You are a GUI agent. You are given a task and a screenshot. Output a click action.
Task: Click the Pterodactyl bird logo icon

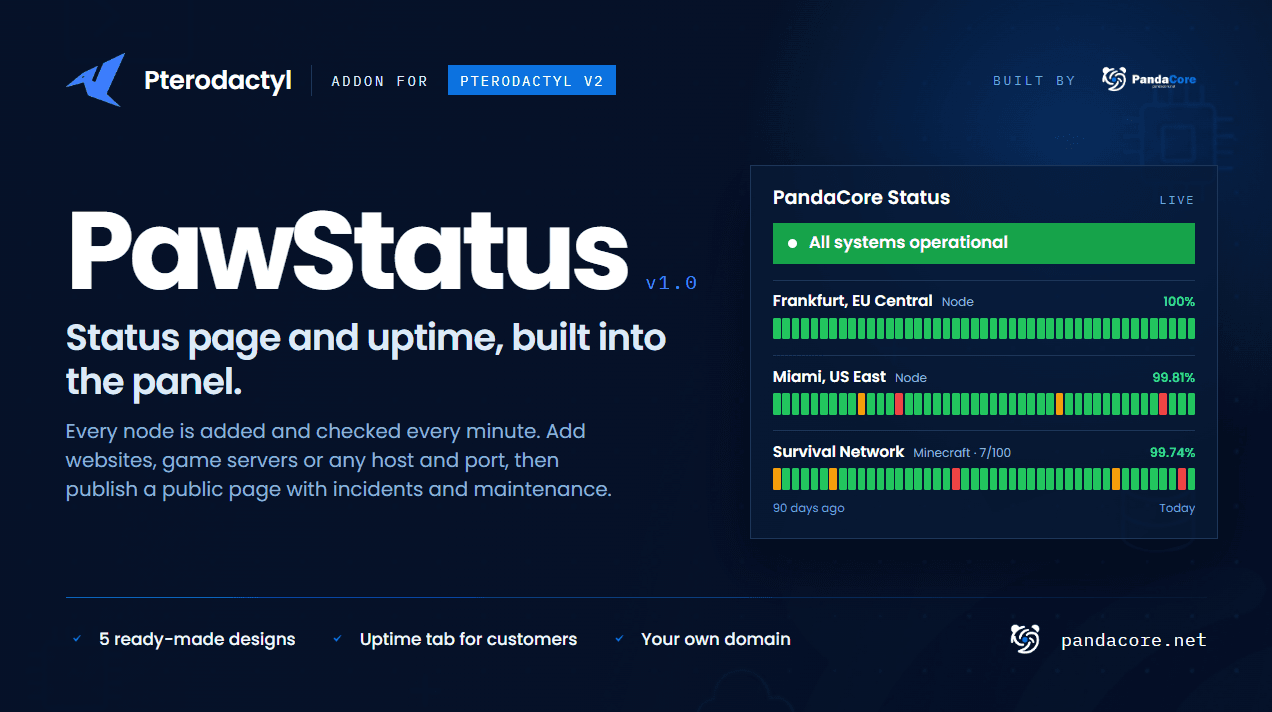[x=96, y=80]
